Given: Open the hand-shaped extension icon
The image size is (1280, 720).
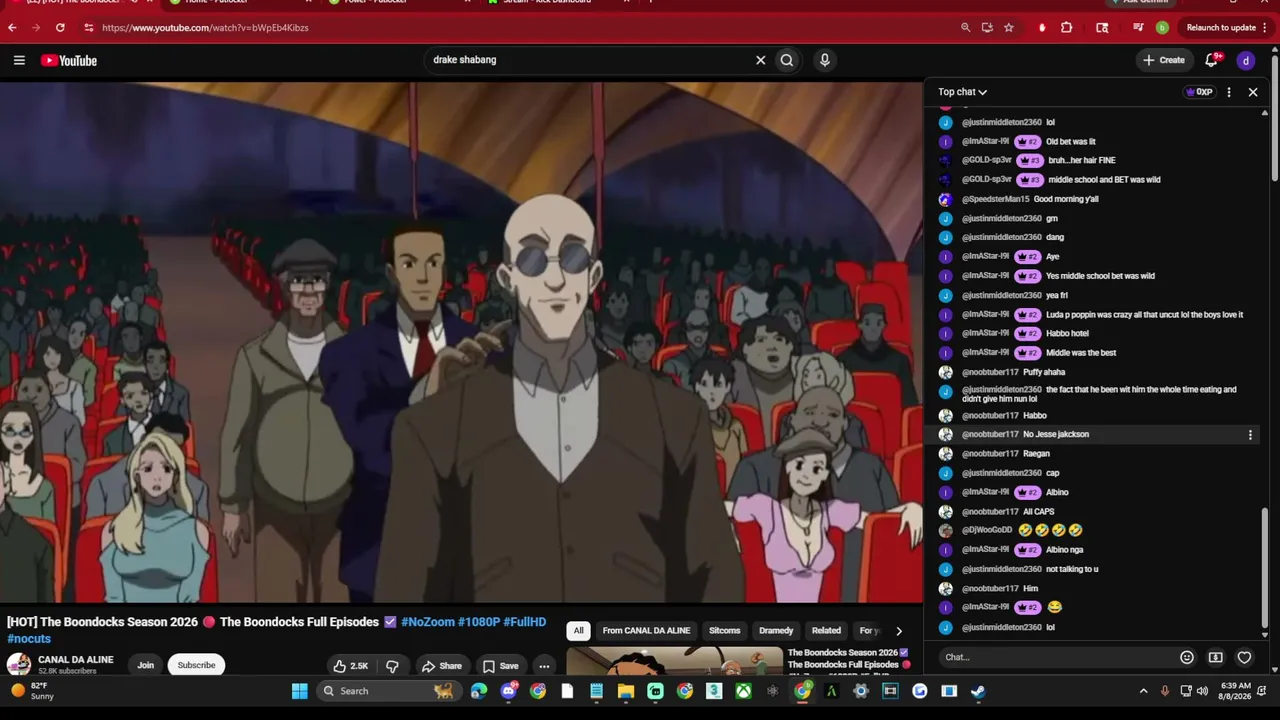Looking at the screenshot, I should (1042, 28).
